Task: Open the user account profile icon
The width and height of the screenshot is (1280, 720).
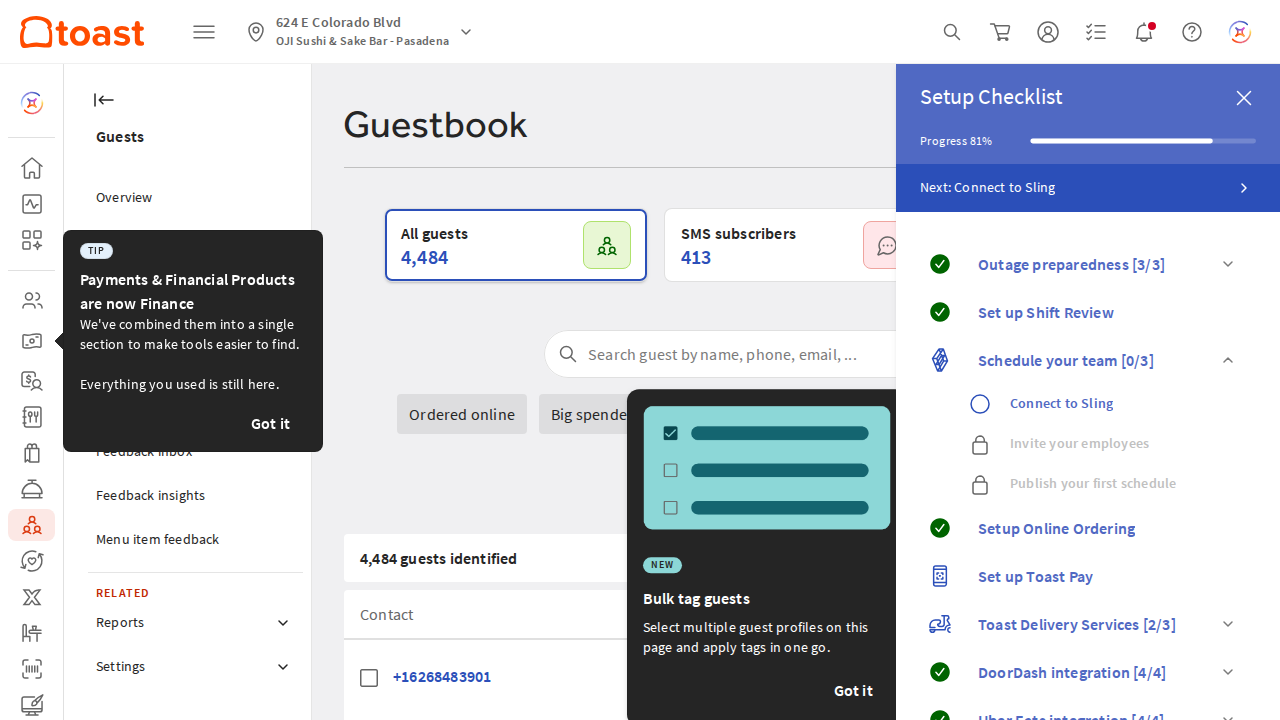Action: [x=1047, y=32]
